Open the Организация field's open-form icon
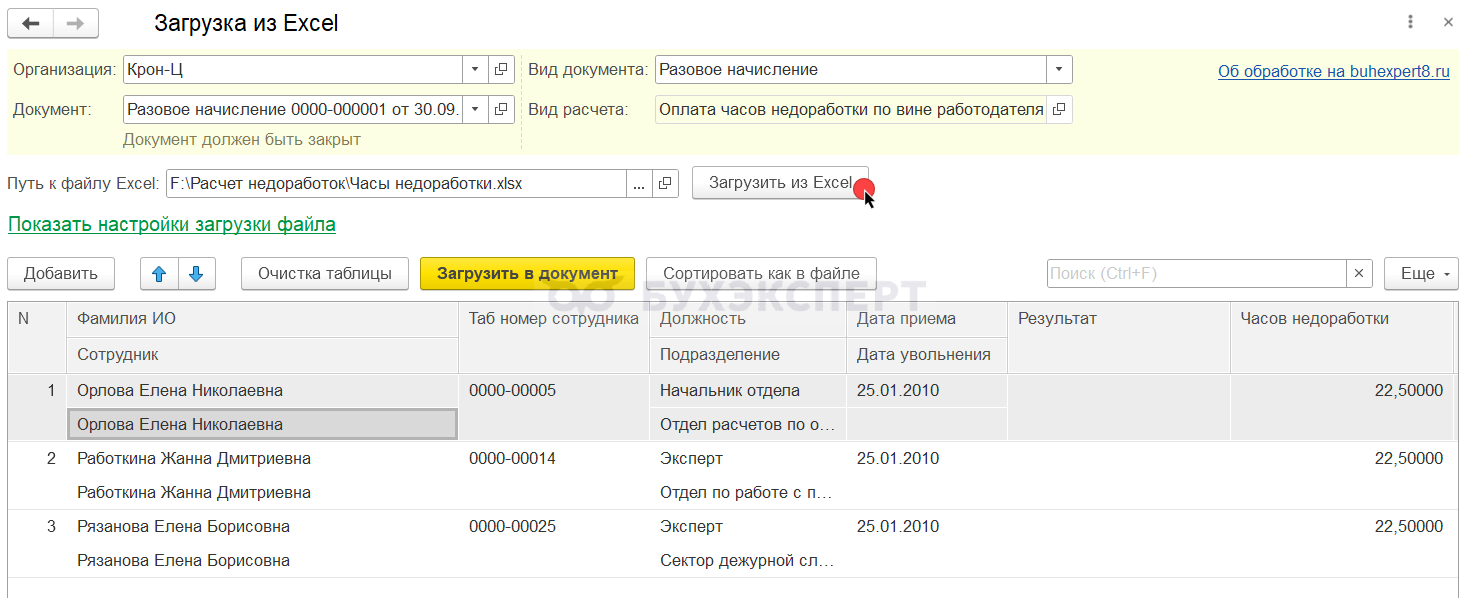 tap(501, 70)
